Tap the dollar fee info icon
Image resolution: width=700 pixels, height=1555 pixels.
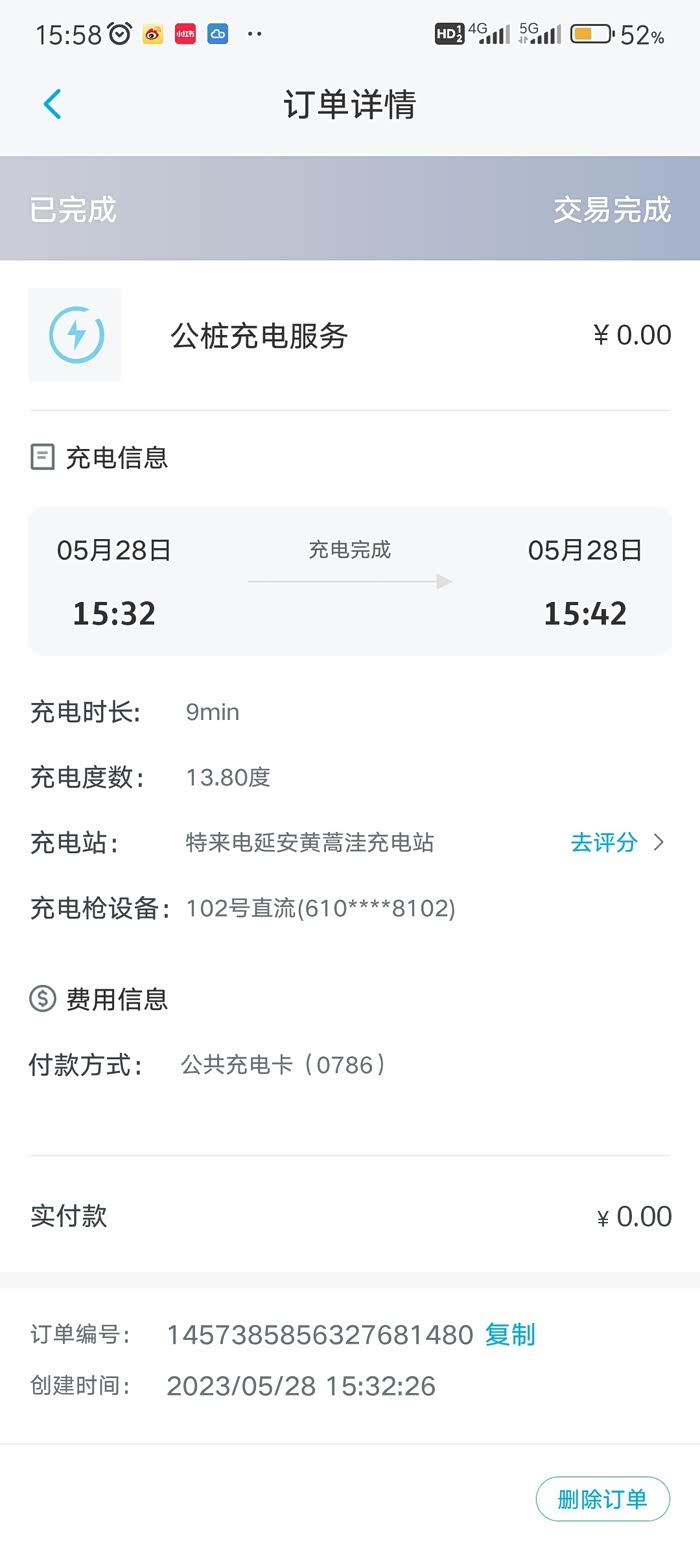click(42, 999)
